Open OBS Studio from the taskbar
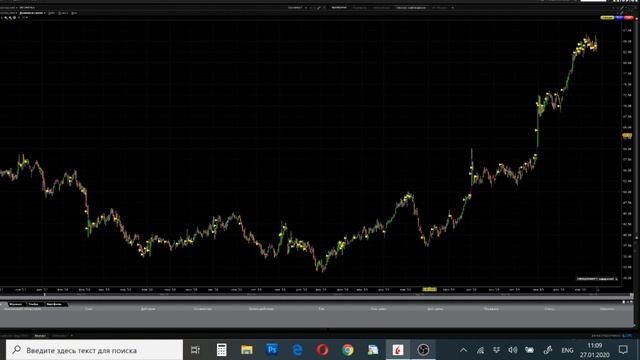640x360 pixels. click(x=423, y=350)
